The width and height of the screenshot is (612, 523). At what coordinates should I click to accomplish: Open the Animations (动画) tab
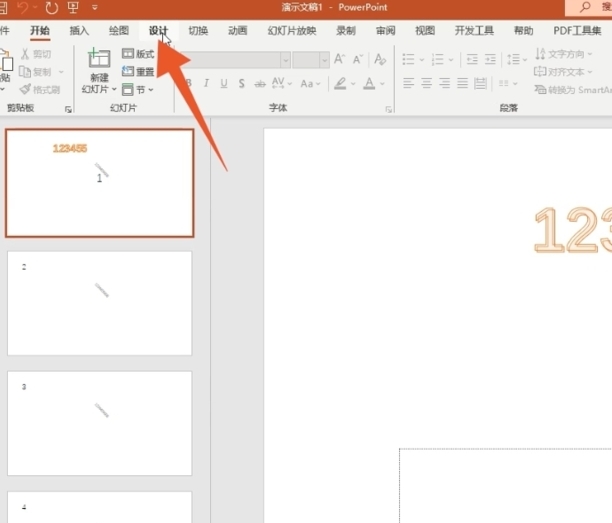tap(237, 30)
